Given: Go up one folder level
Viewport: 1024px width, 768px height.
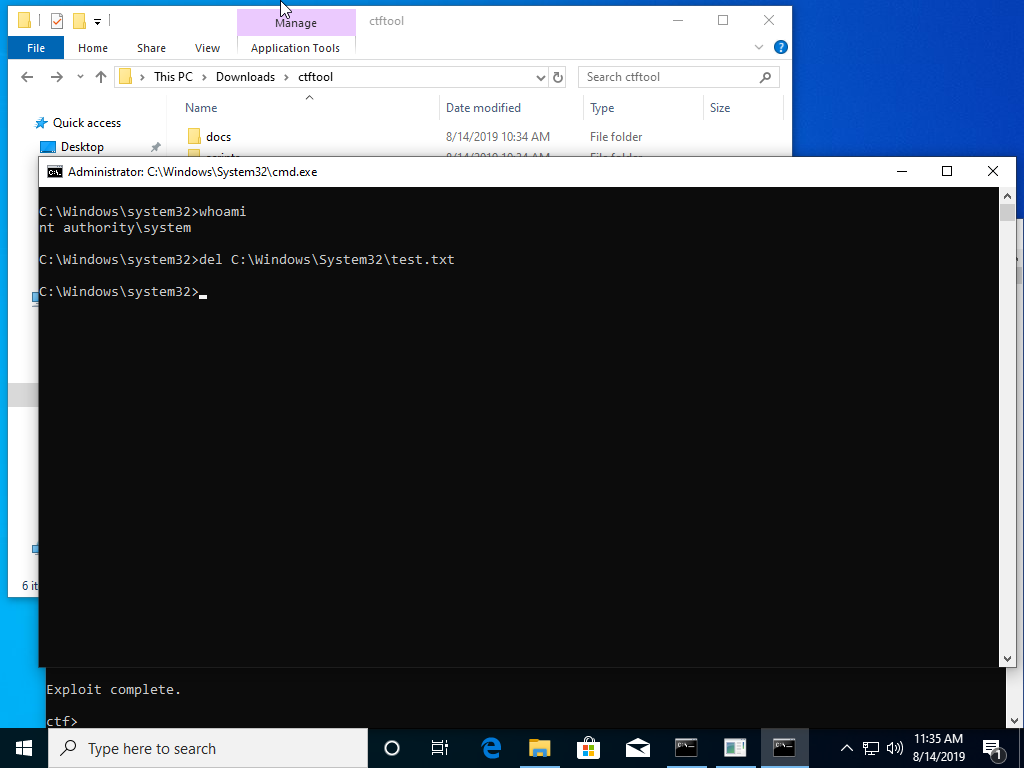Looking at the screenshot, I should click(101, 77).
